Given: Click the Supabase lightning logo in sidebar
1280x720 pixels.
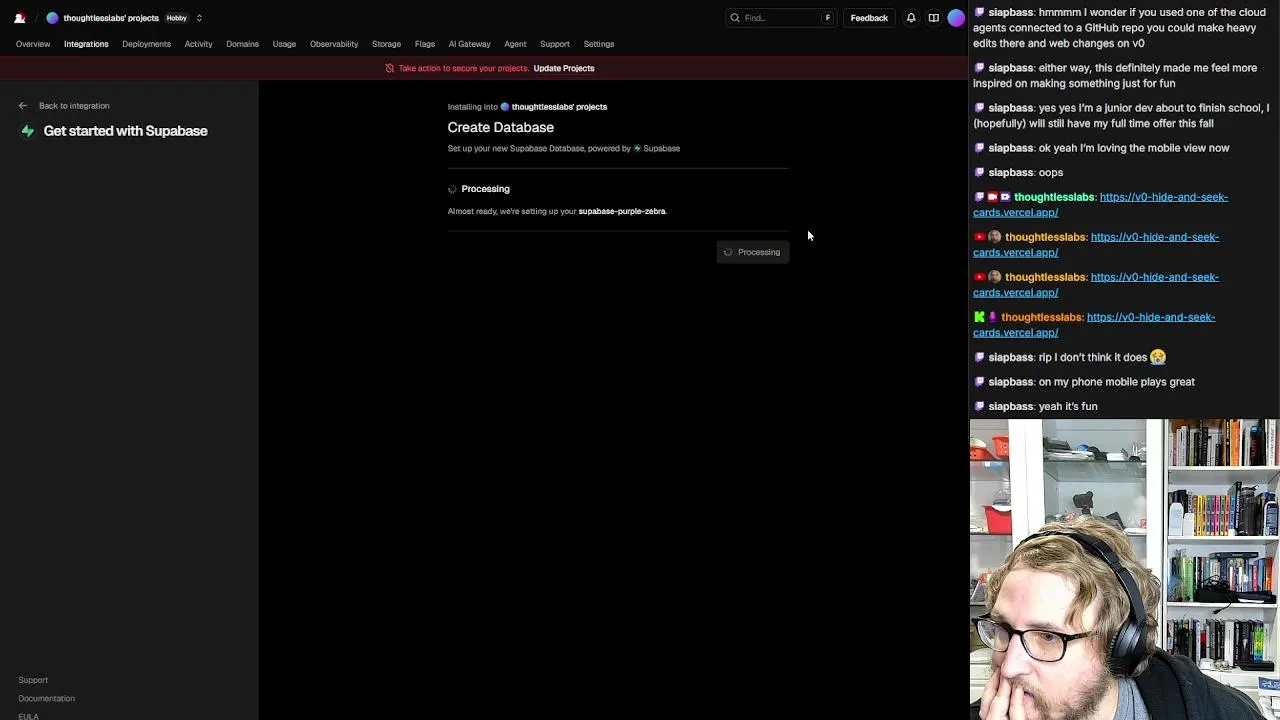Looking at the screenshot, I should (27, 131).
